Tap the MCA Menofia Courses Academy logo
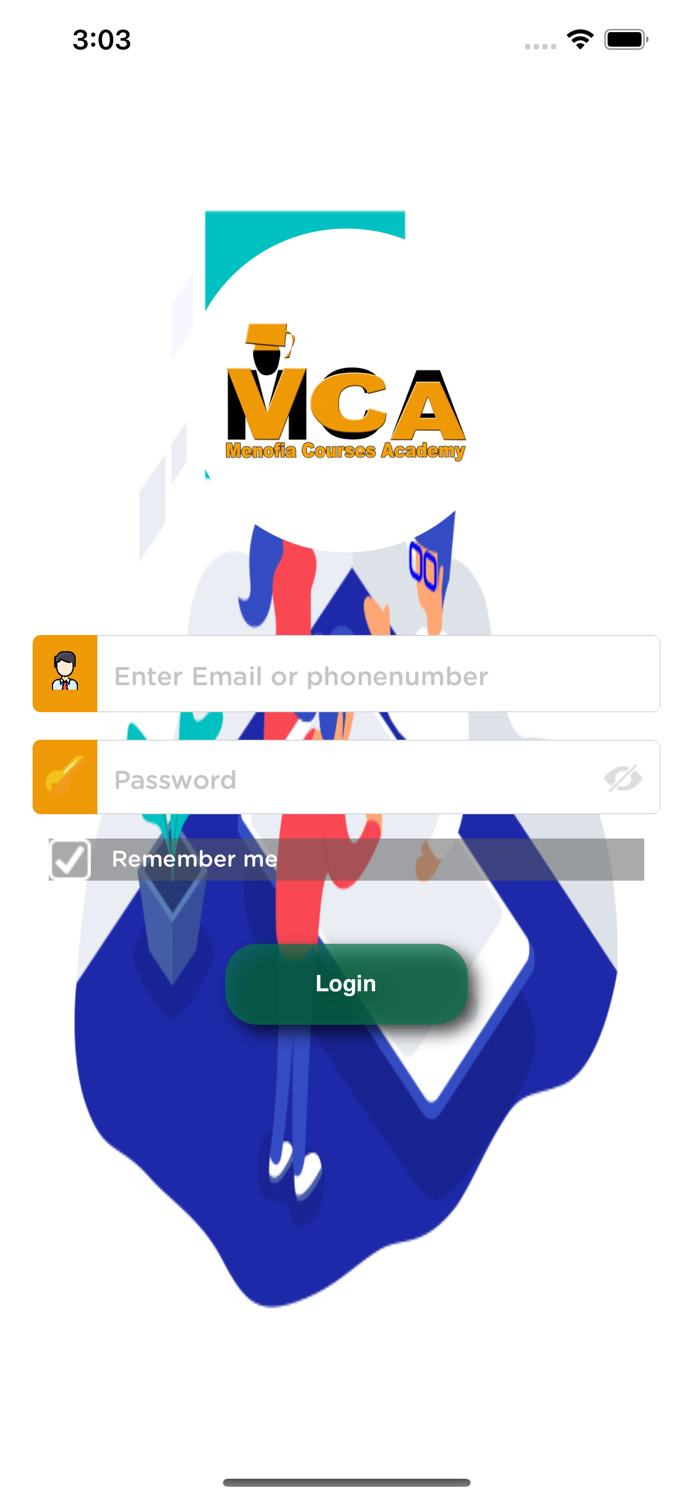693x1500 pixels. coord(346,392)
